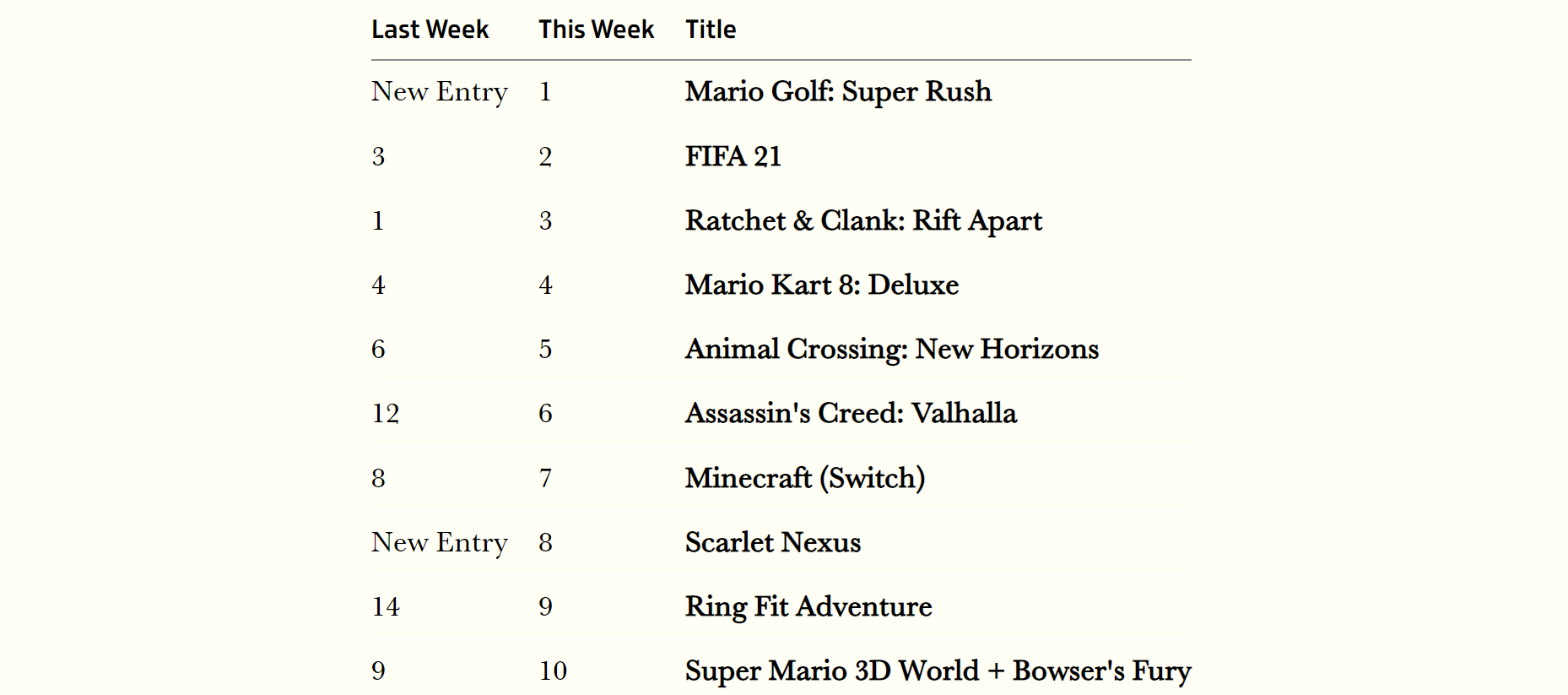The image size is (1568, 695).
Task: Click Mario Kart 8: Deluxe title
Action: [x=822, y=285]
